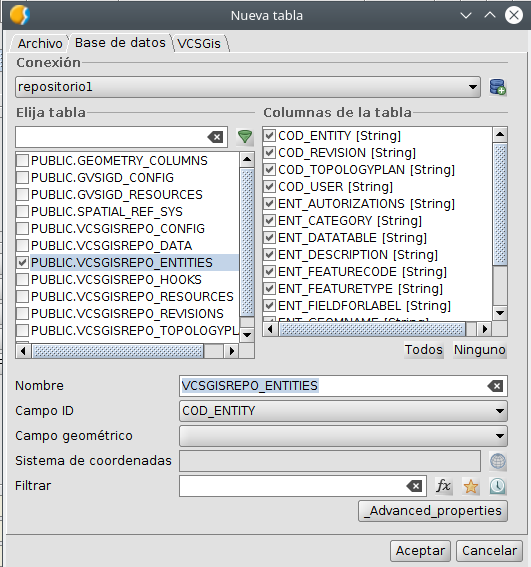Screen dimensions: 531x567
Task: Click the up chevron in title bar
Action: (490, 15)
